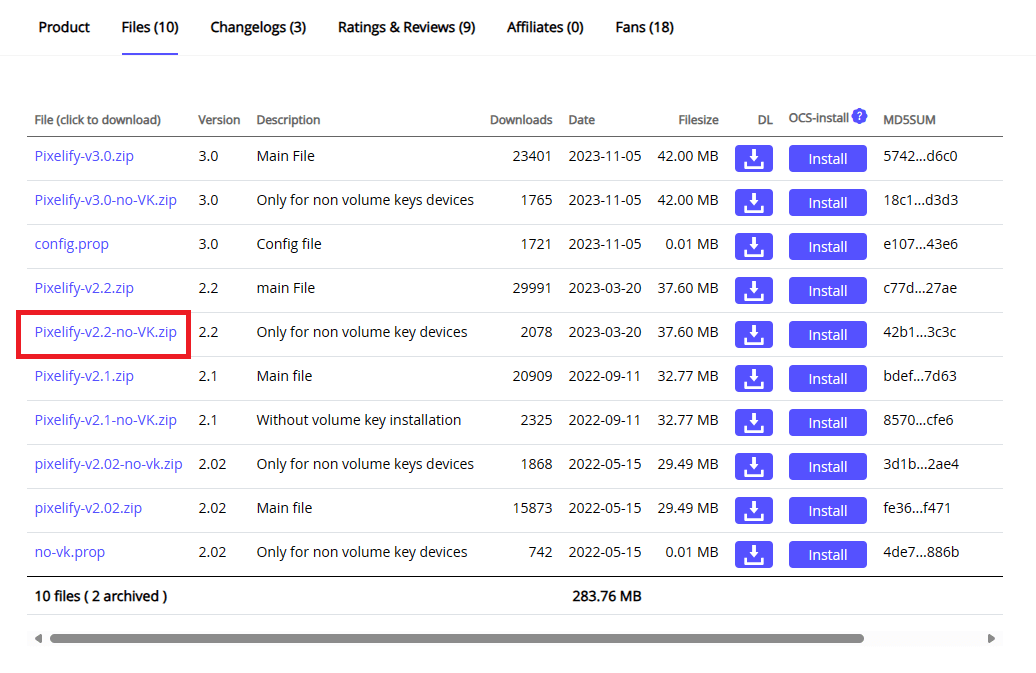This screenshot has width=1036, height=673.
Task: Click the no-vk.prop file link
Action: point(69,552)
